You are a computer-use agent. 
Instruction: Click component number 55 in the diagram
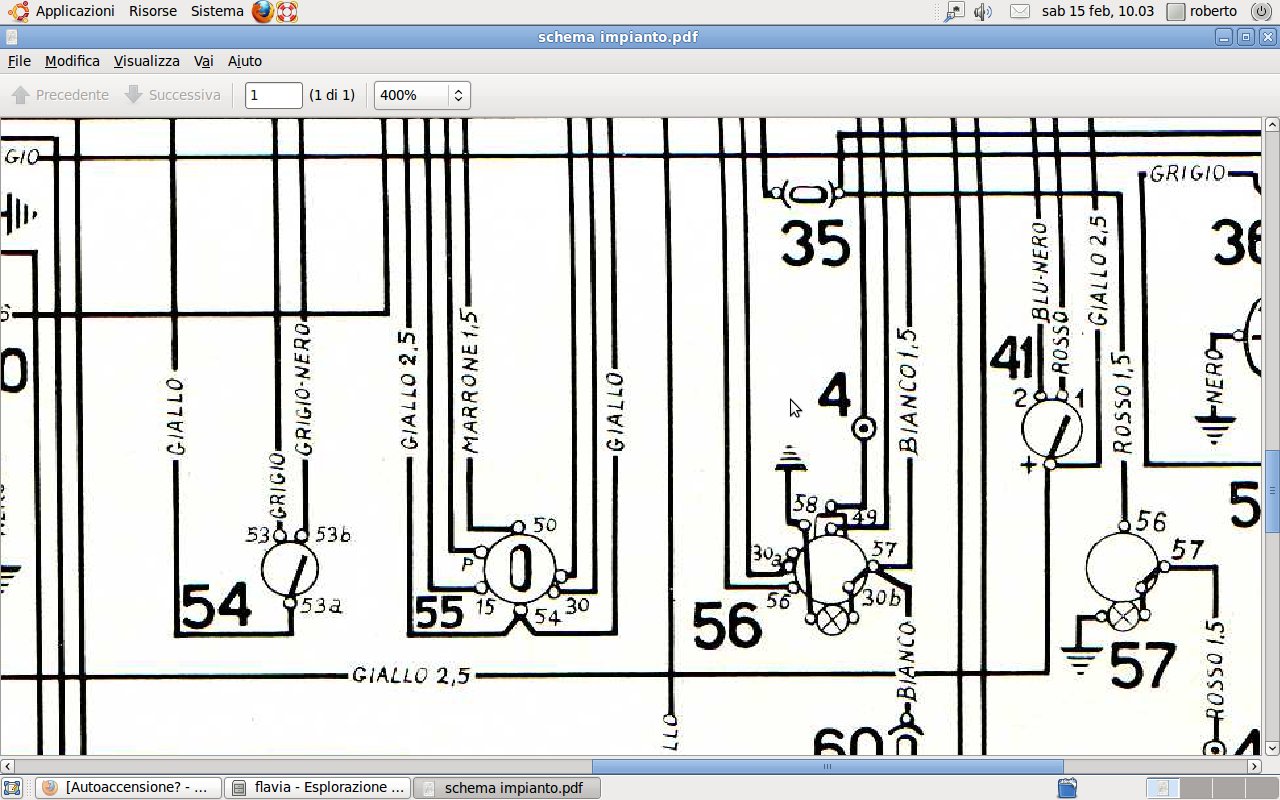click(x=440, y=612)
